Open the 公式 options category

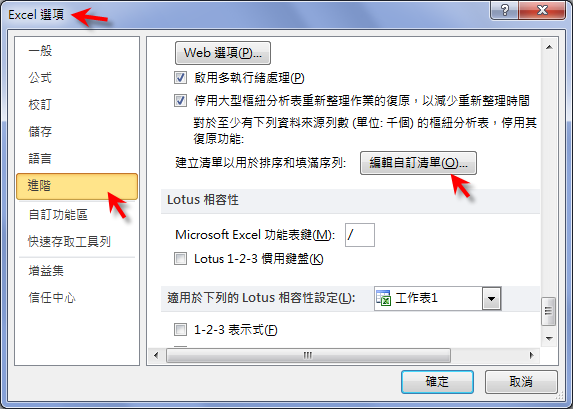click(x=40, y=78)
